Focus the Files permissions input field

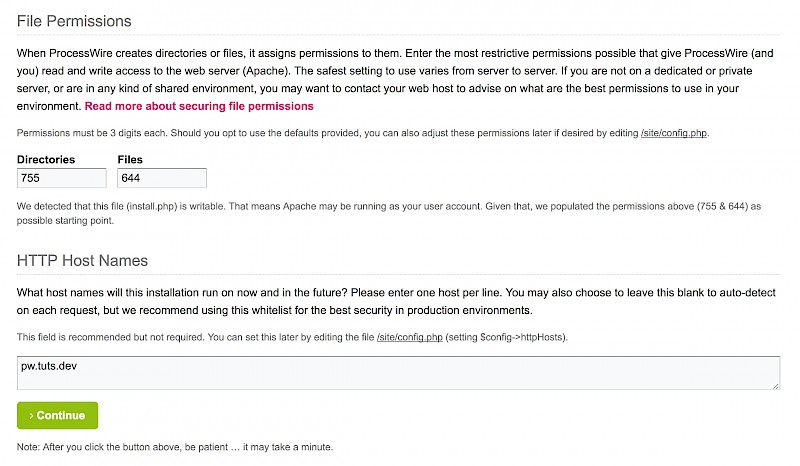point(162,178)
